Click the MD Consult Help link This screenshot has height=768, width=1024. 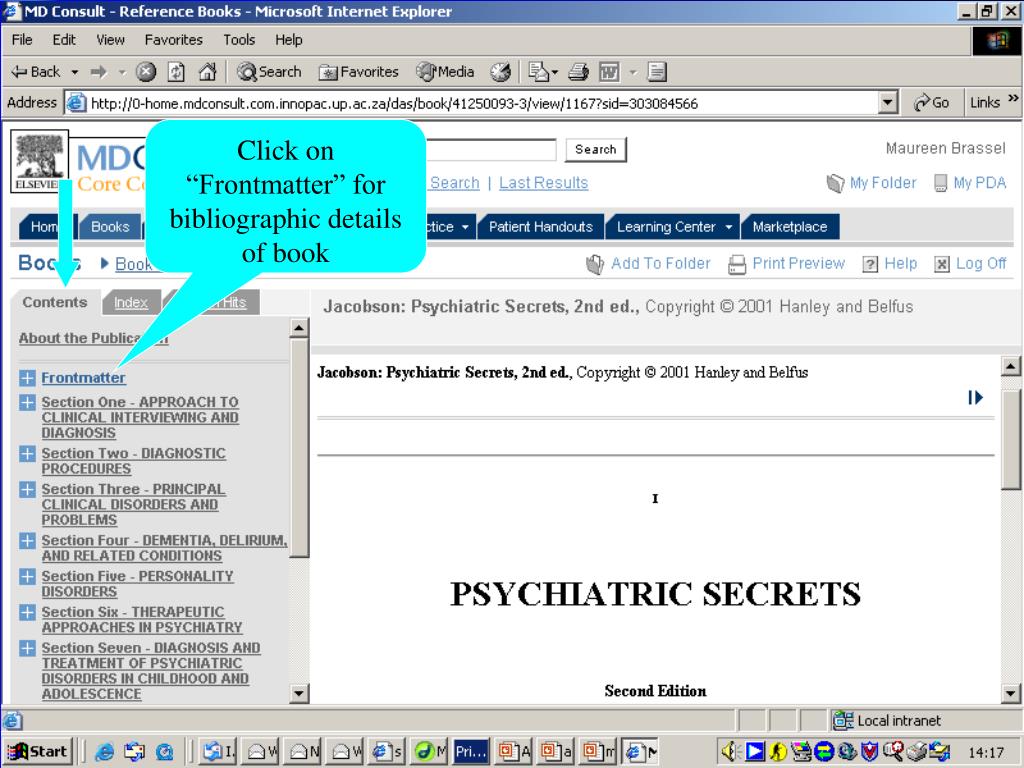889,264
